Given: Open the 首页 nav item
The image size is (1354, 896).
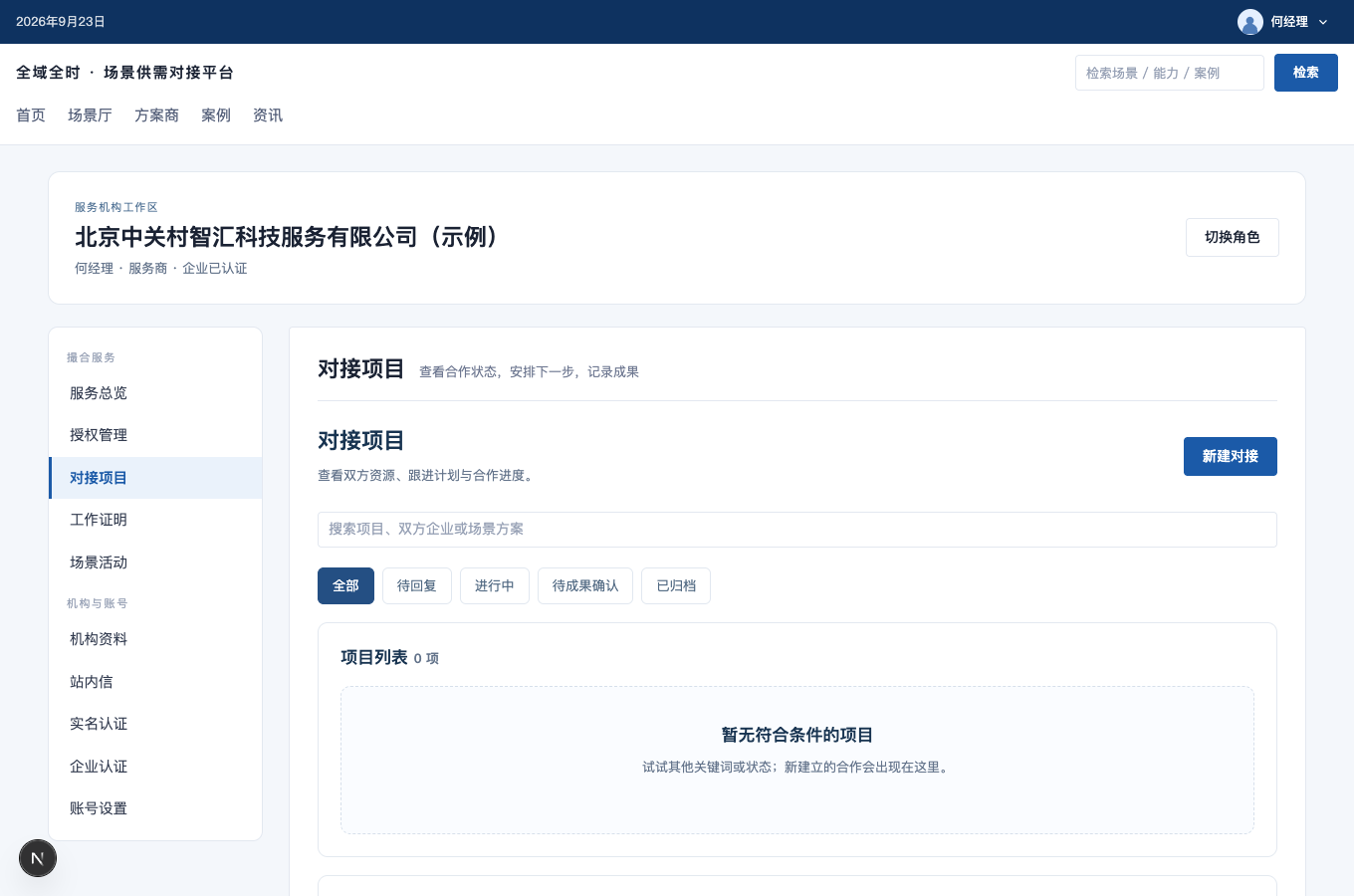Looking at the screenshot, I should (31, 115).
